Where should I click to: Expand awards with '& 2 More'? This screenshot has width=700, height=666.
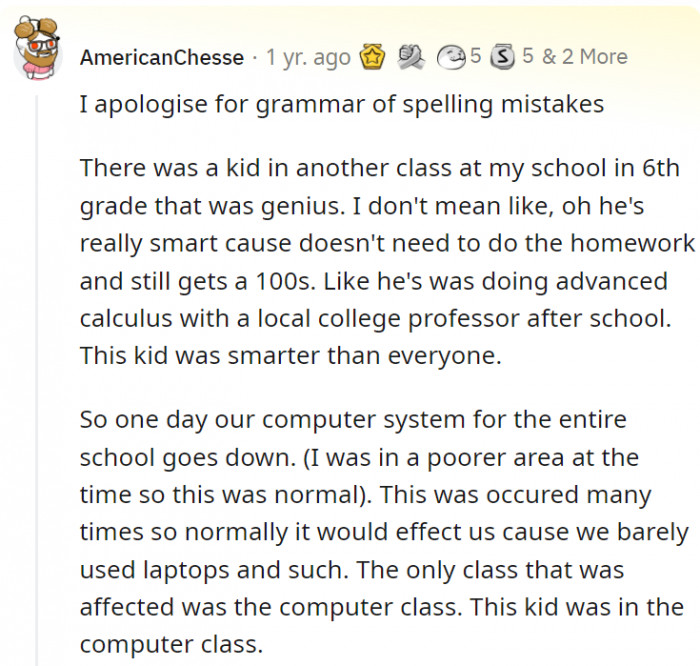(585, 57)
